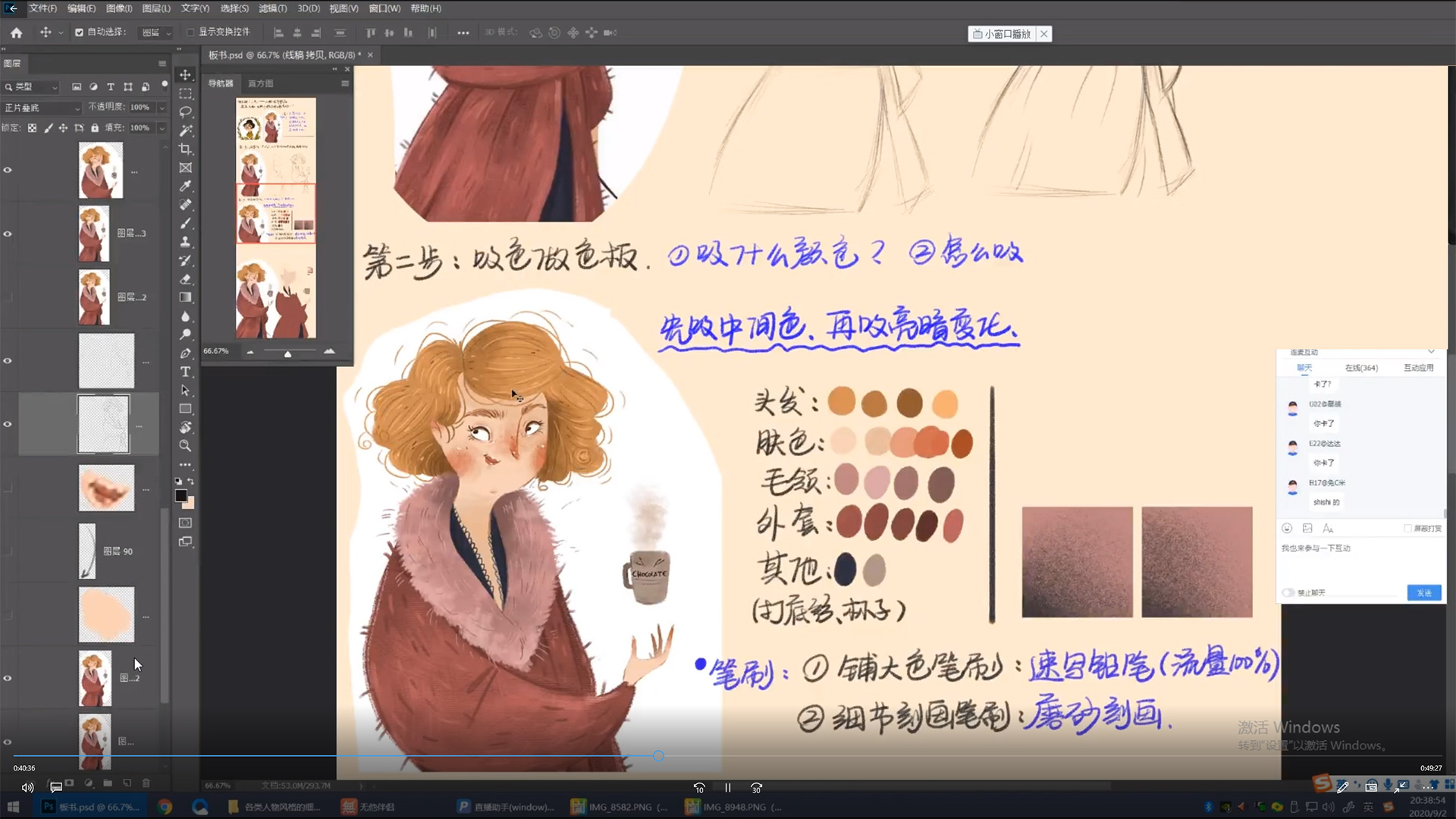Screen dimensions: 1456x819
Task: Open the 不透明度 opacity dropdown arrow
Action: (162, 108)
